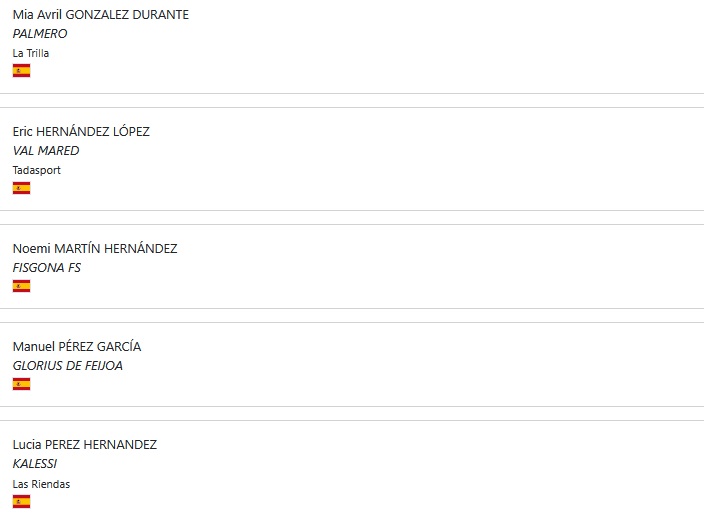Select horse FISGONA FS
704x519 pixels.
[47, 268]
